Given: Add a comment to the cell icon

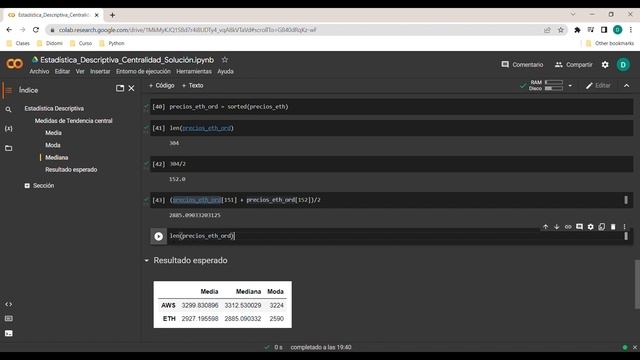Looking at the screenshot, I should pos(579,227).
